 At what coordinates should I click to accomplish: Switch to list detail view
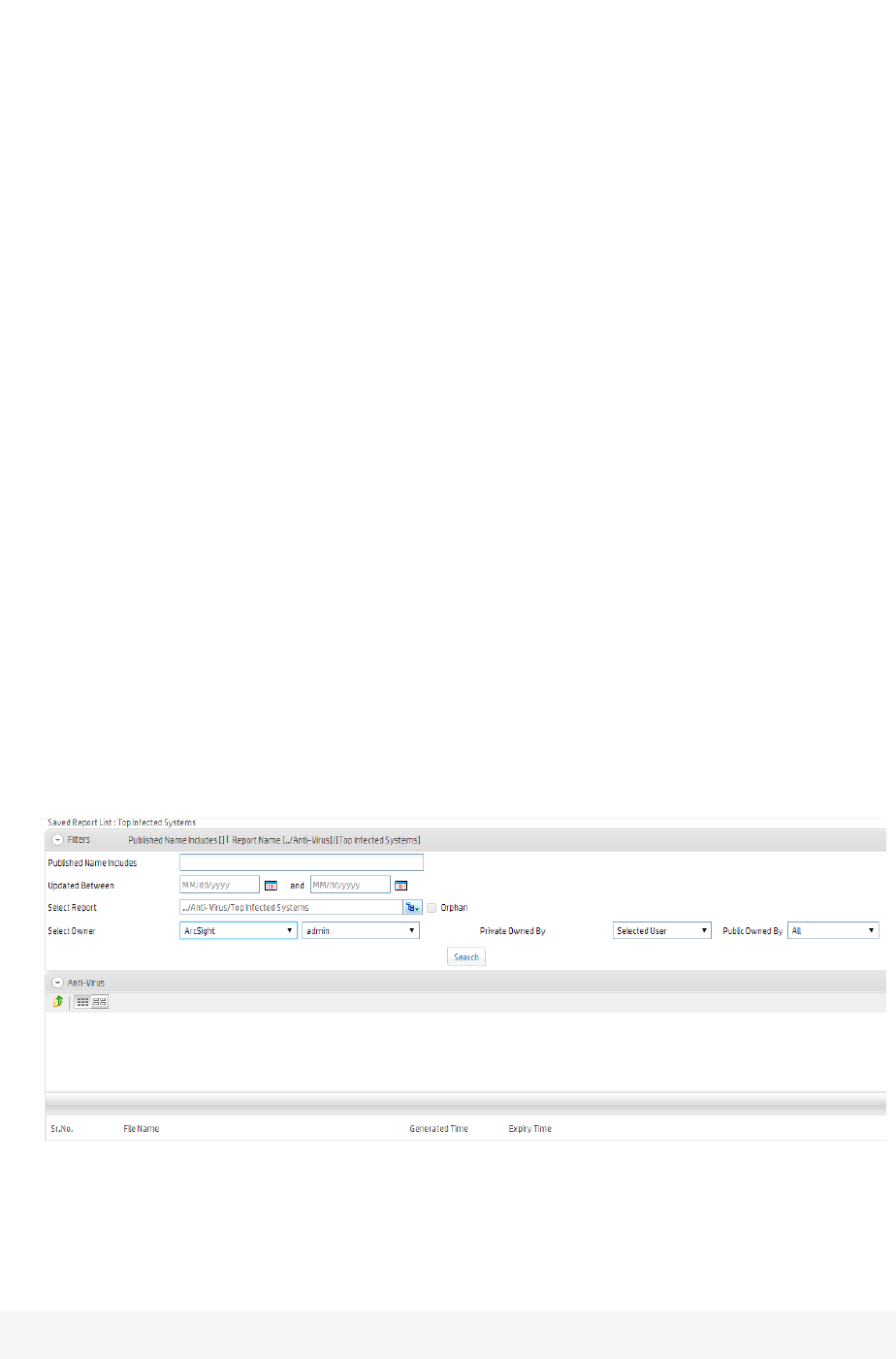click(100, 1001)
